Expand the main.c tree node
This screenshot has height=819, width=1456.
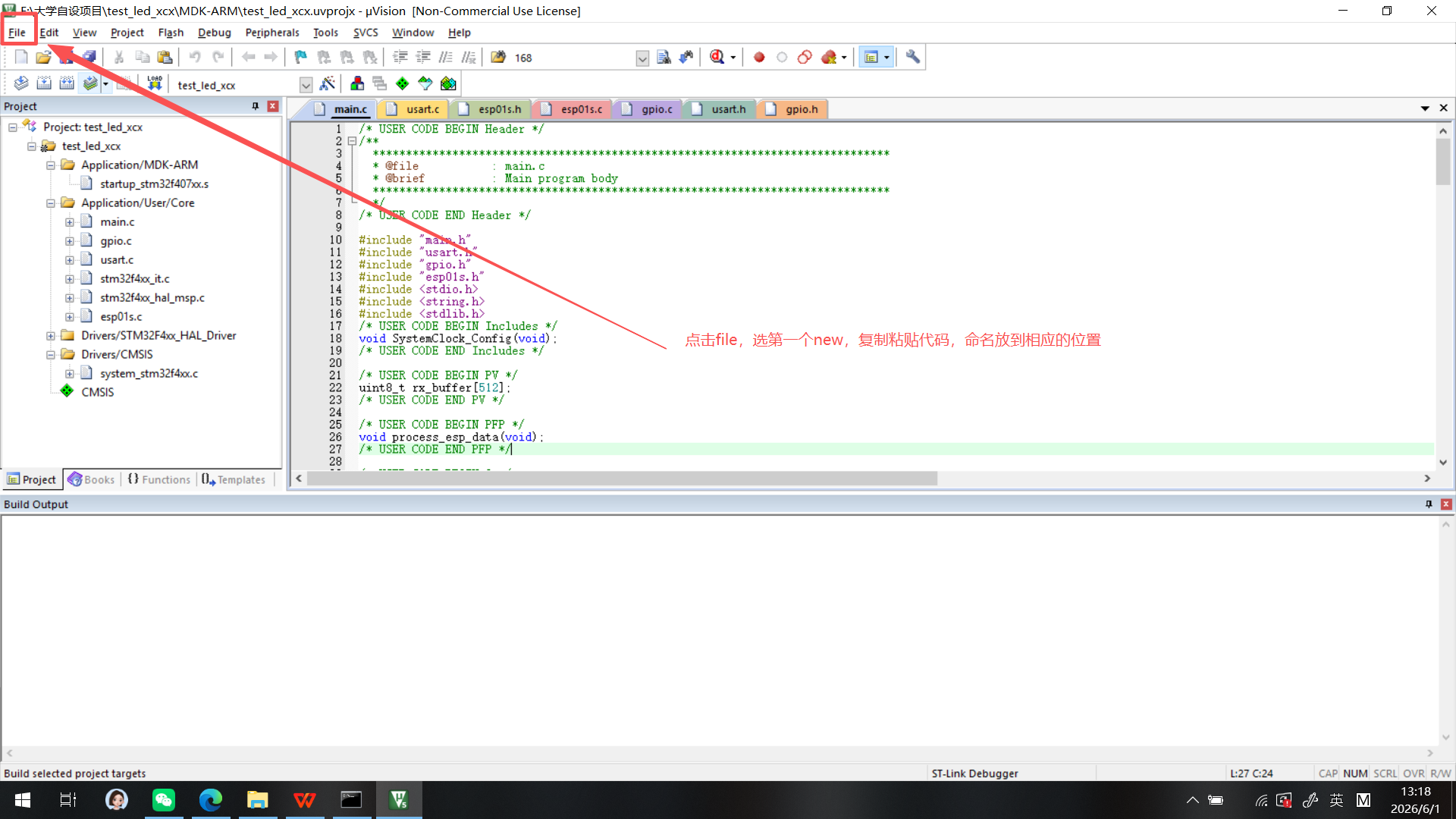[70, 221]
